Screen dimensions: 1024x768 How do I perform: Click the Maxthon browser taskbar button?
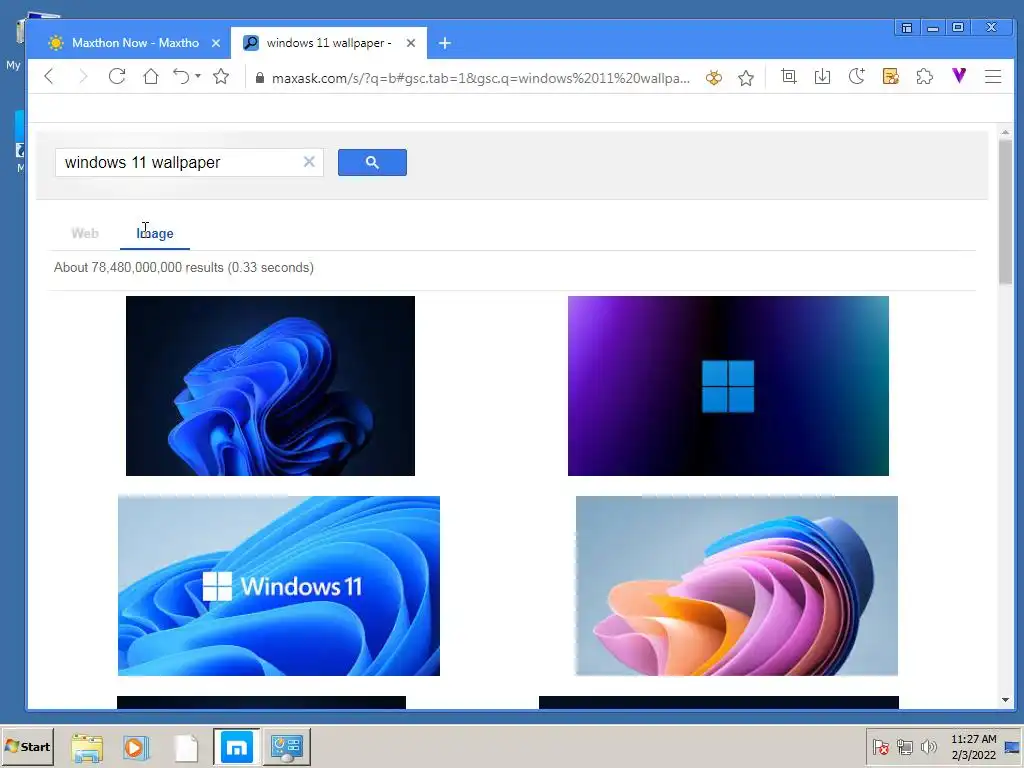236,747
